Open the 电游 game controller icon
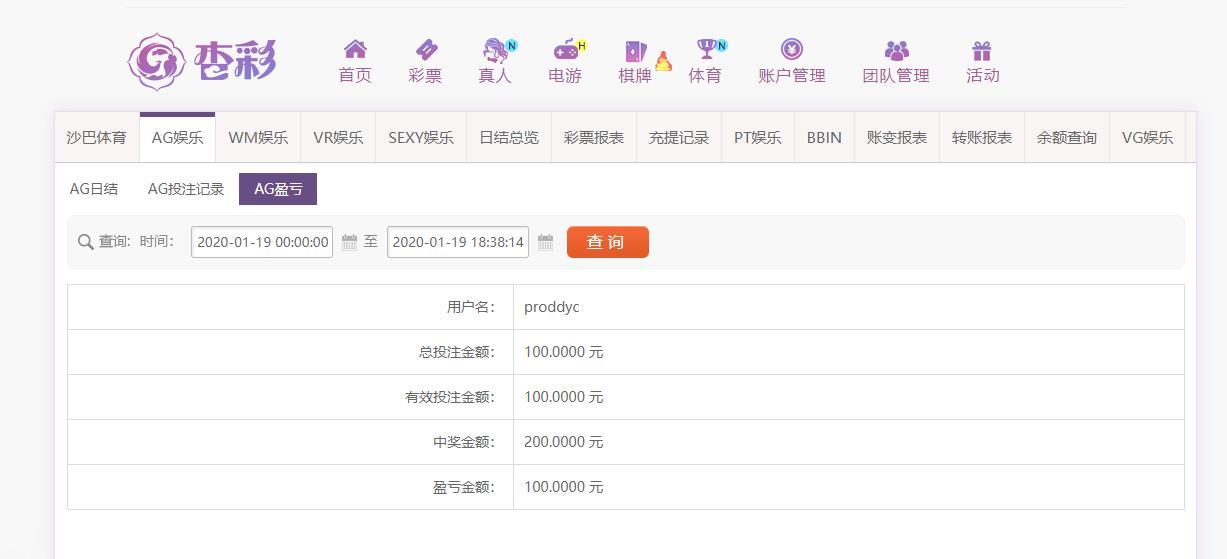This screenshot has width=1227, height=559. 566,49
